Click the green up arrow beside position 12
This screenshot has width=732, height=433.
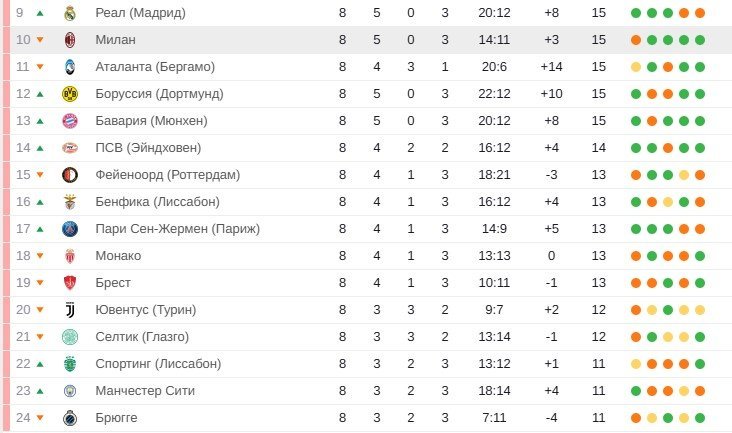coord(40,94)
